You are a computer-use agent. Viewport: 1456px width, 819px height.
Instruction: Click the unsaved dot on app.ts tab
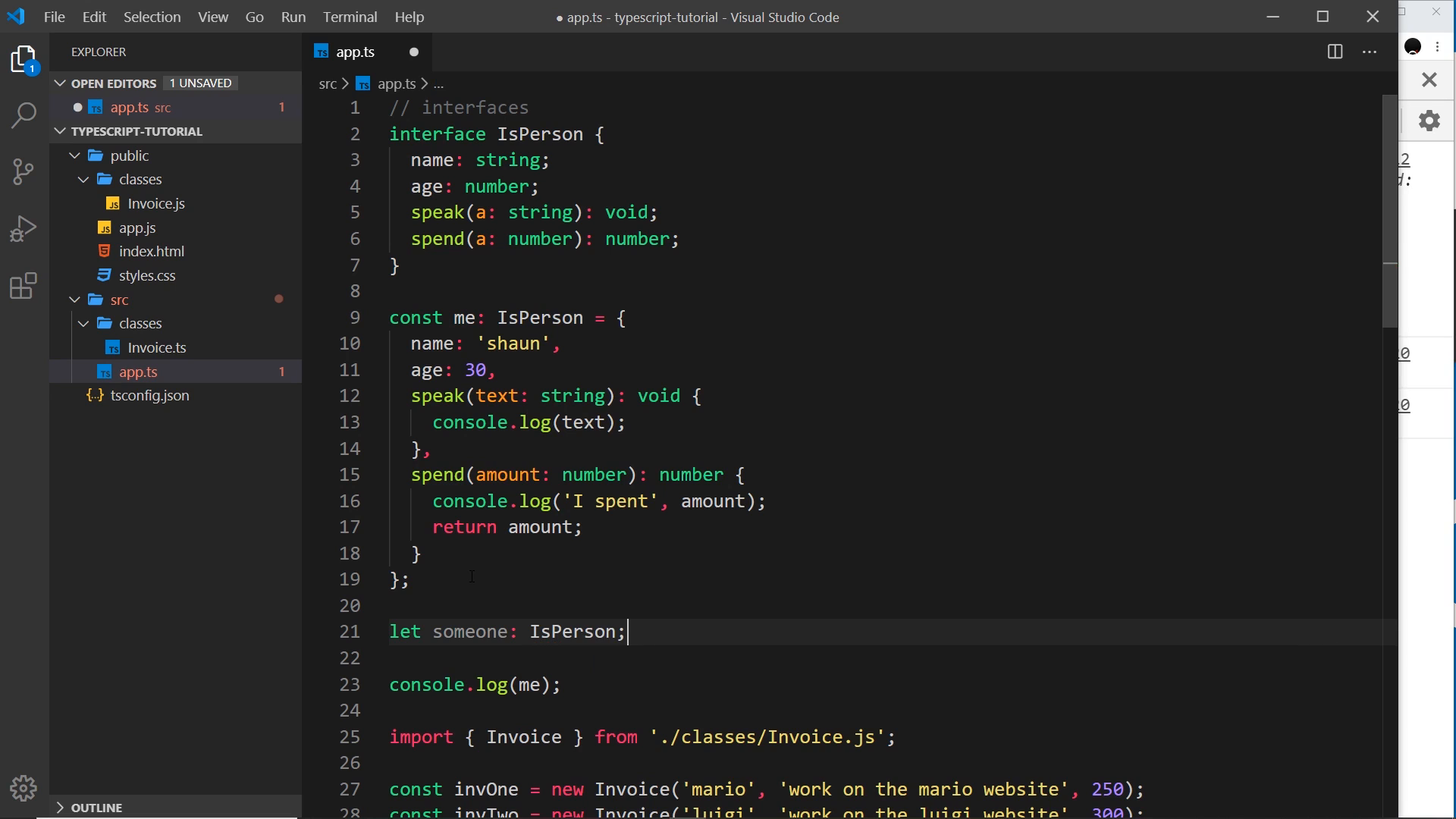click(x=414, y=52)
